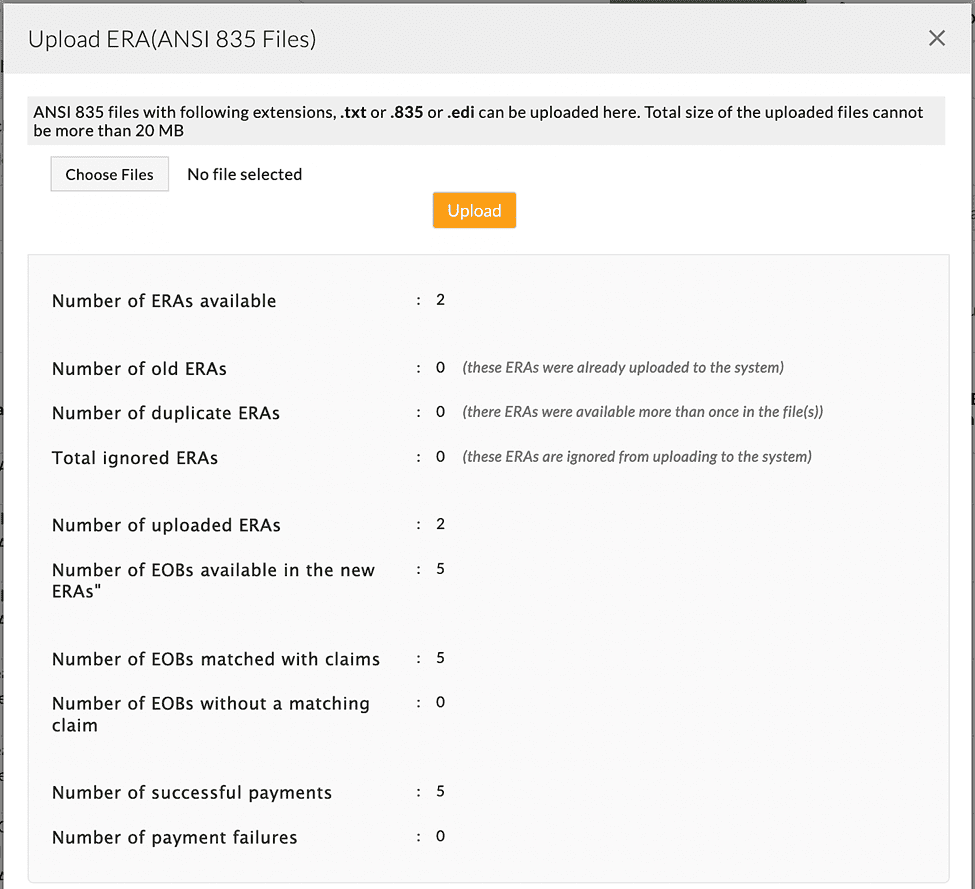Select 'Number of EOBs matched with claims' text

tap(216, 659)
